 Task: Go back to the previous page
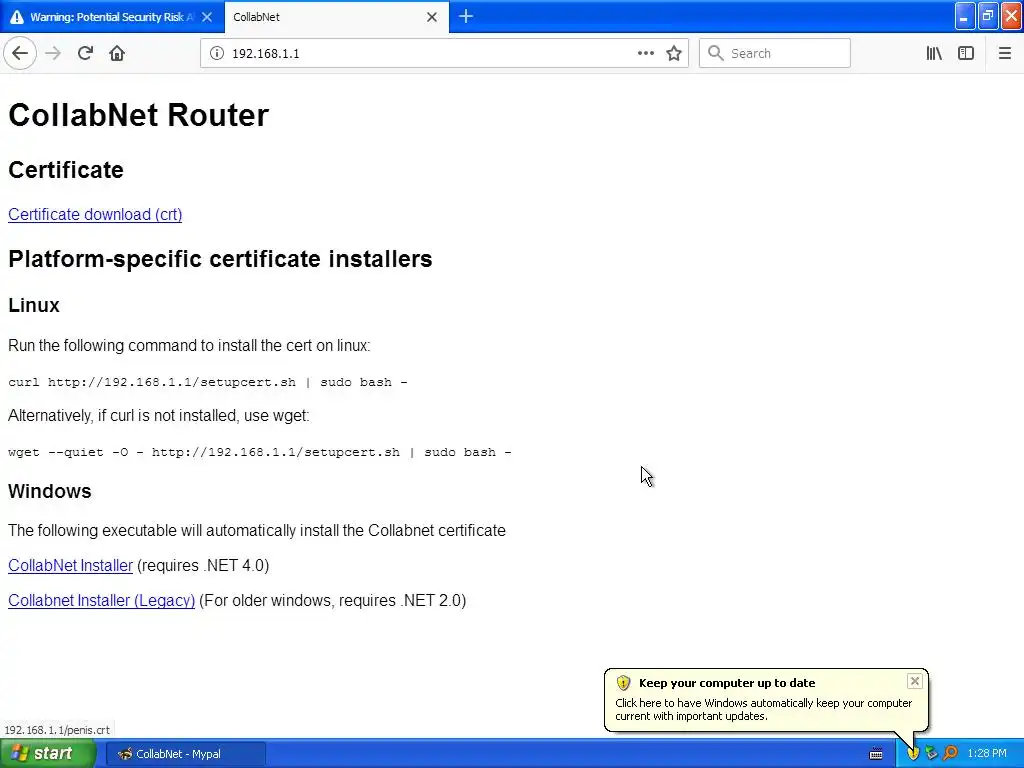[20, 53]
